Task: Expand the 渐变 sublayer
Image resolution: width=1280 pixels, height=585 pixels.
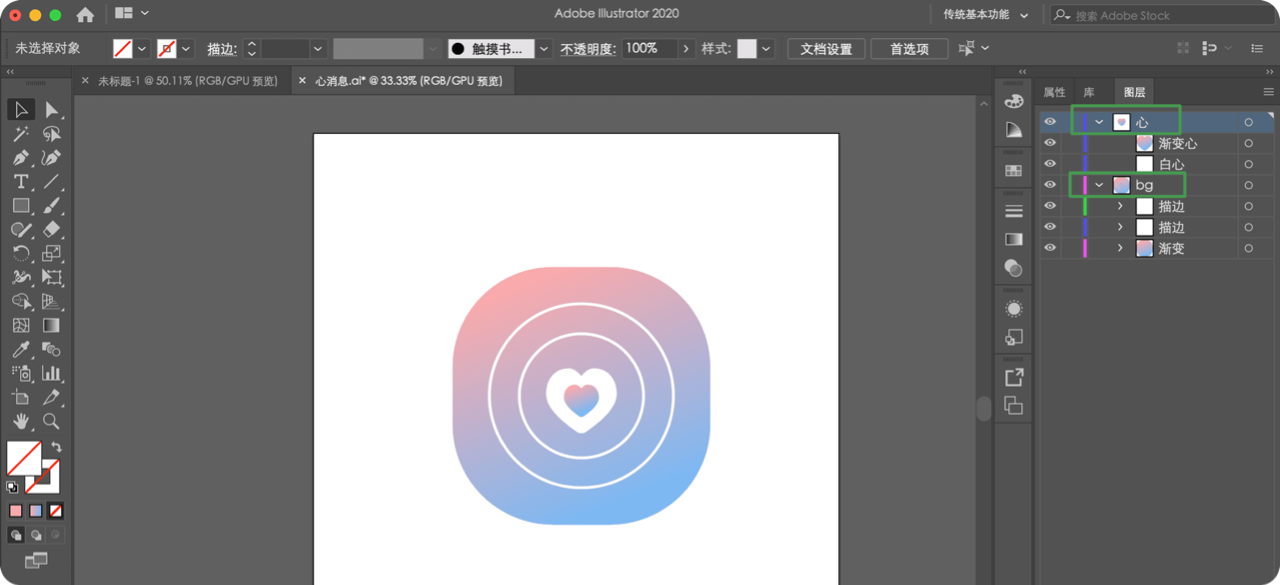Action: click(1120, 248)
